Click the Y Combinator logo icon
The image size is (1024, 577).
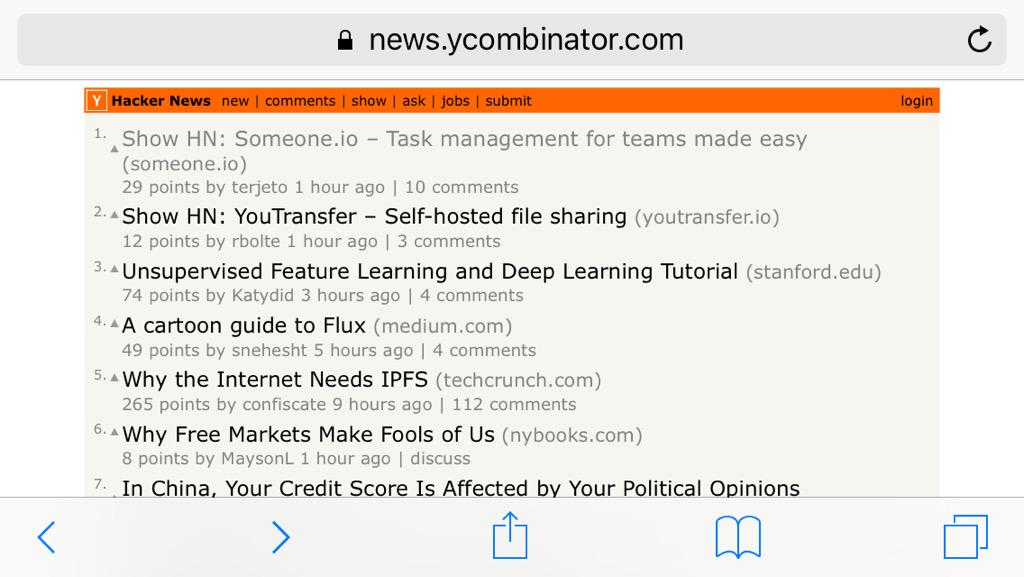[x=97, y=101]
